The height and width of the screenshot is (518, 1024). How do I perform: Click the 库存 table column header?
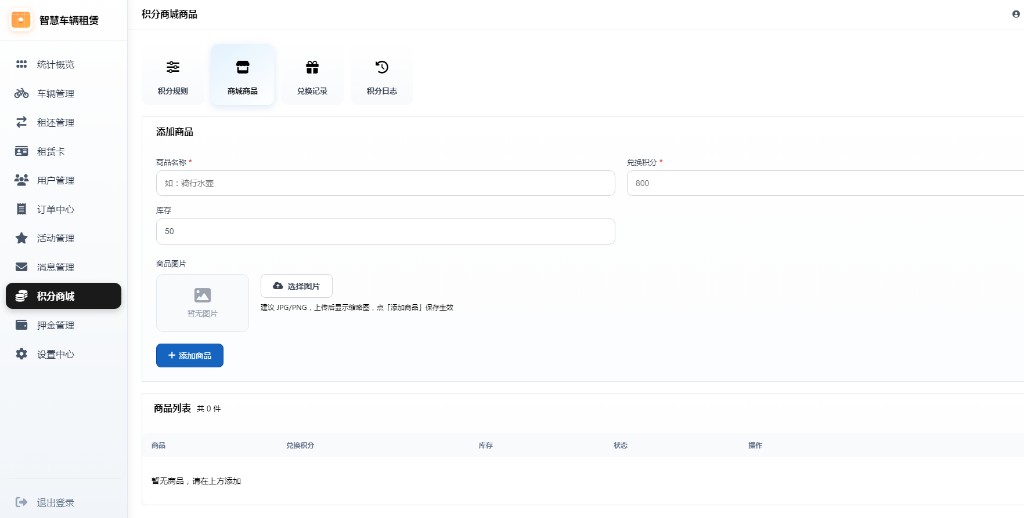pyautogui.click(x=485, y=445)
